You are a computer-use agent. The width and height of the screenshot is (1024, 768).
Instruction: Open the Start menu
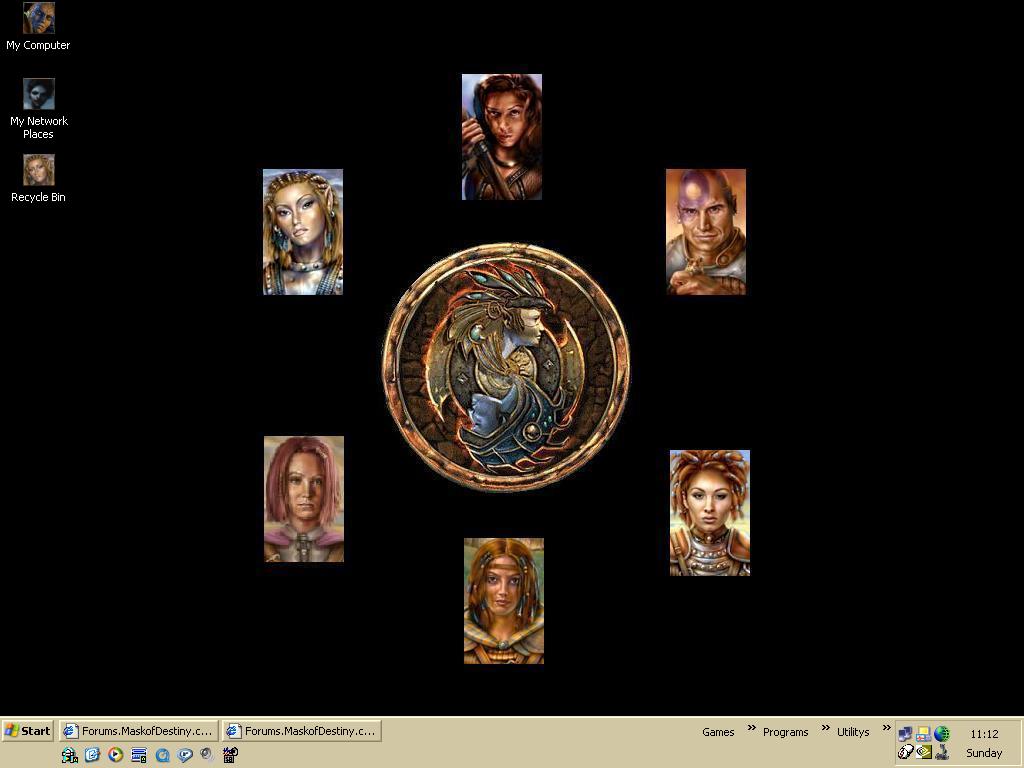point(27,731)
